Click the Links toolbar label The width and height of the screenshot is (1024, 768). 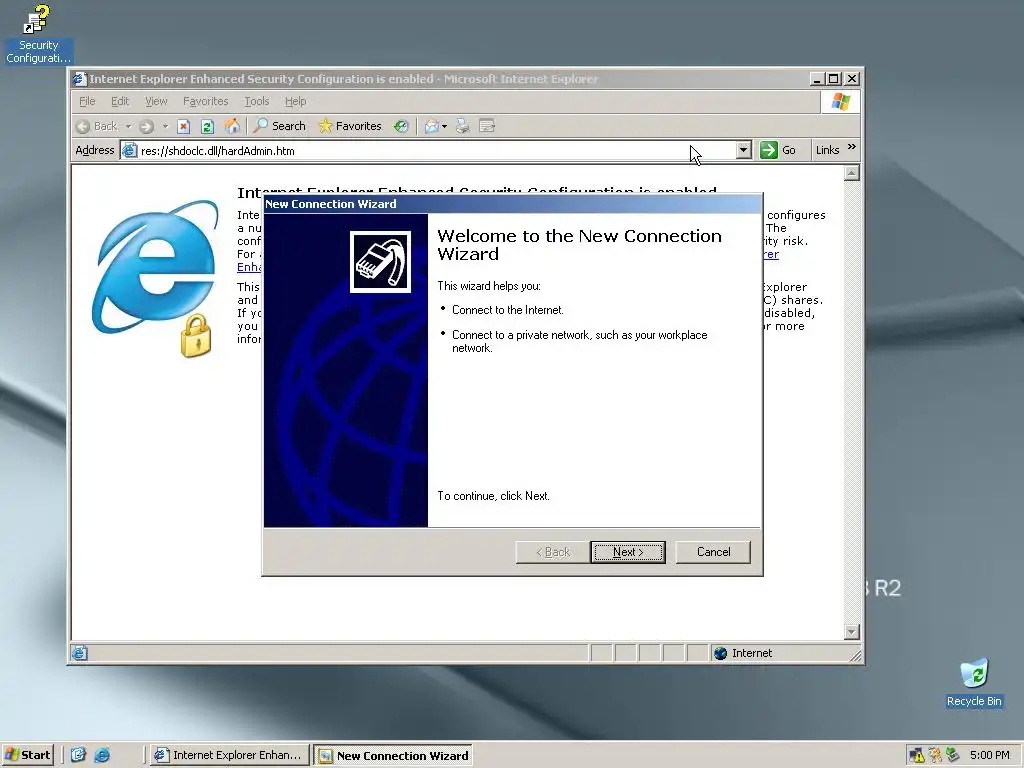[827, 150]
